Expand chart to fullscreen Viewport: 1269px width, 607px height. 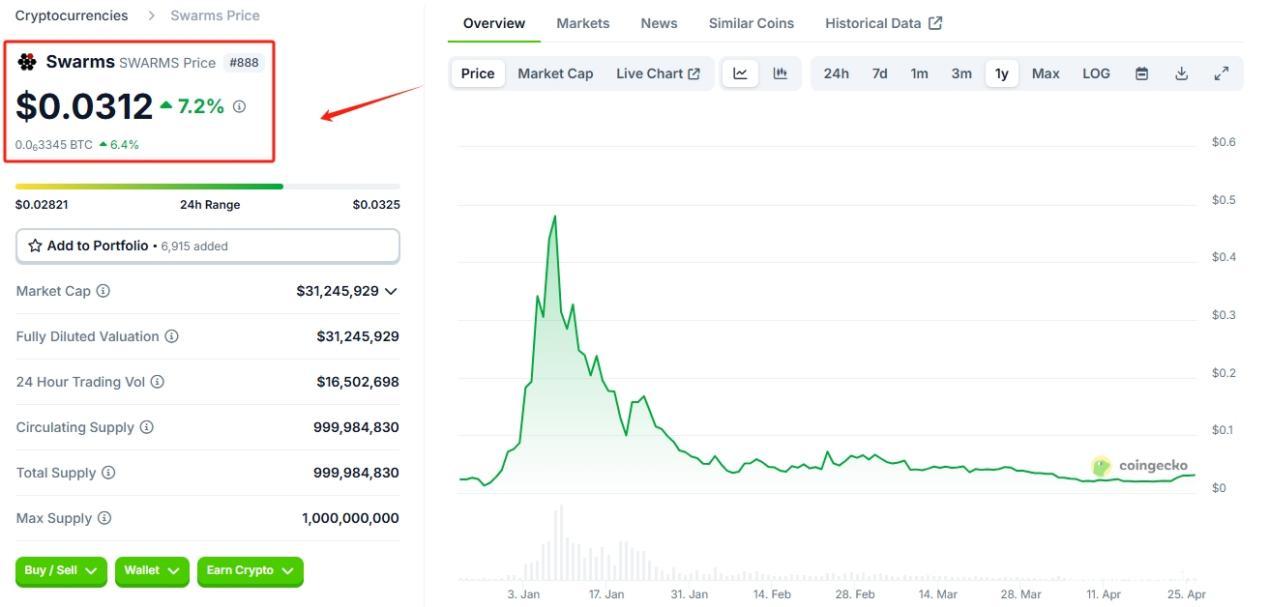[1221, 73]
